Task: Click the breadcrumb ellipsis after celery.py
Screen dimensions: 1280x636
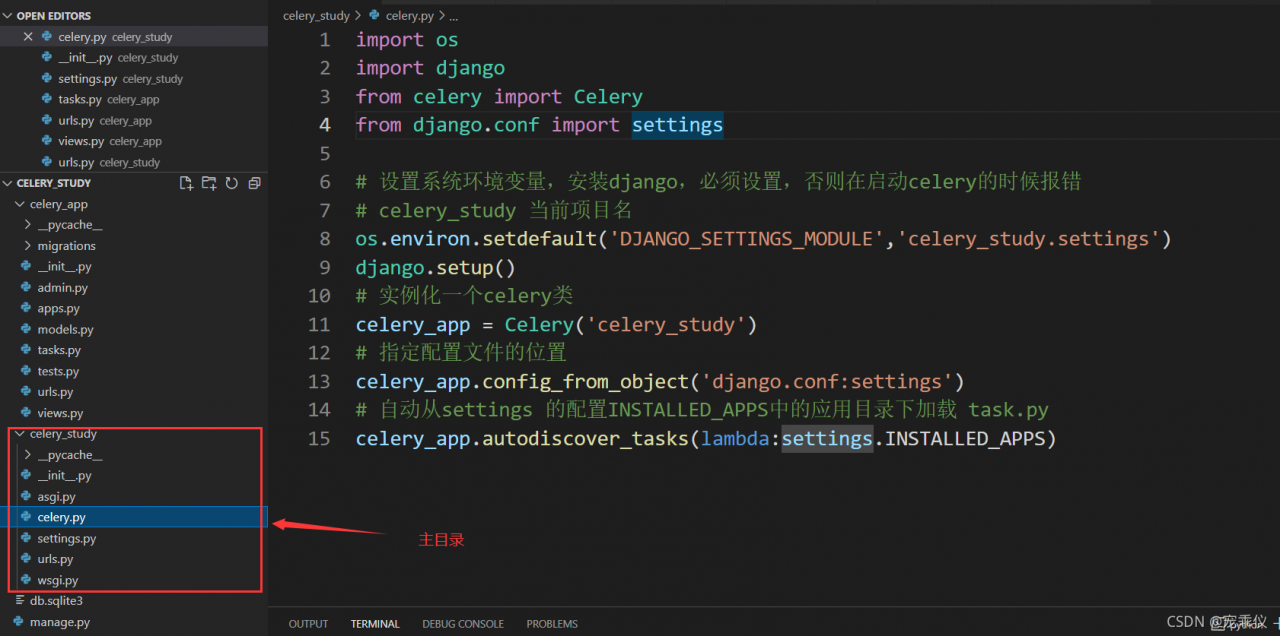Action: tap(452, 16)
